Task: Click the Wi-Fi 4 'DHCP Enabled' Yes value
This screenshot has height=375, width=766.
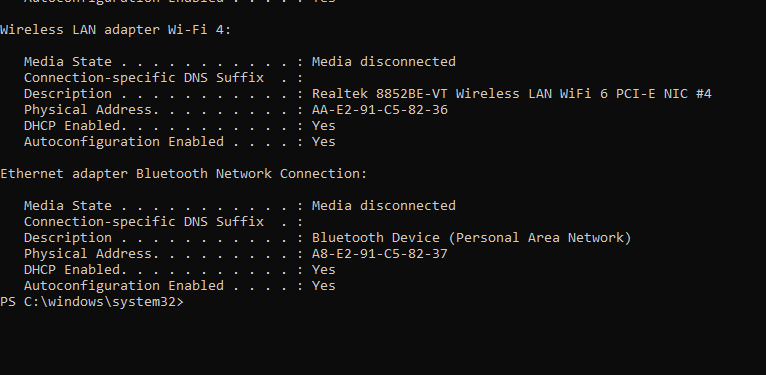Action: tap(323, 126)
